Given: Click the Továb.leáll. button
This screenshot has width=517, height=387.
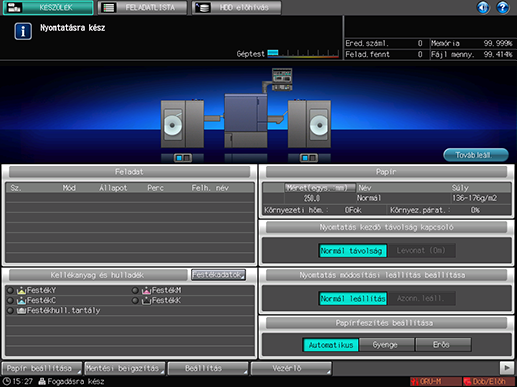Looking at the screenshot, I should 476,155.
